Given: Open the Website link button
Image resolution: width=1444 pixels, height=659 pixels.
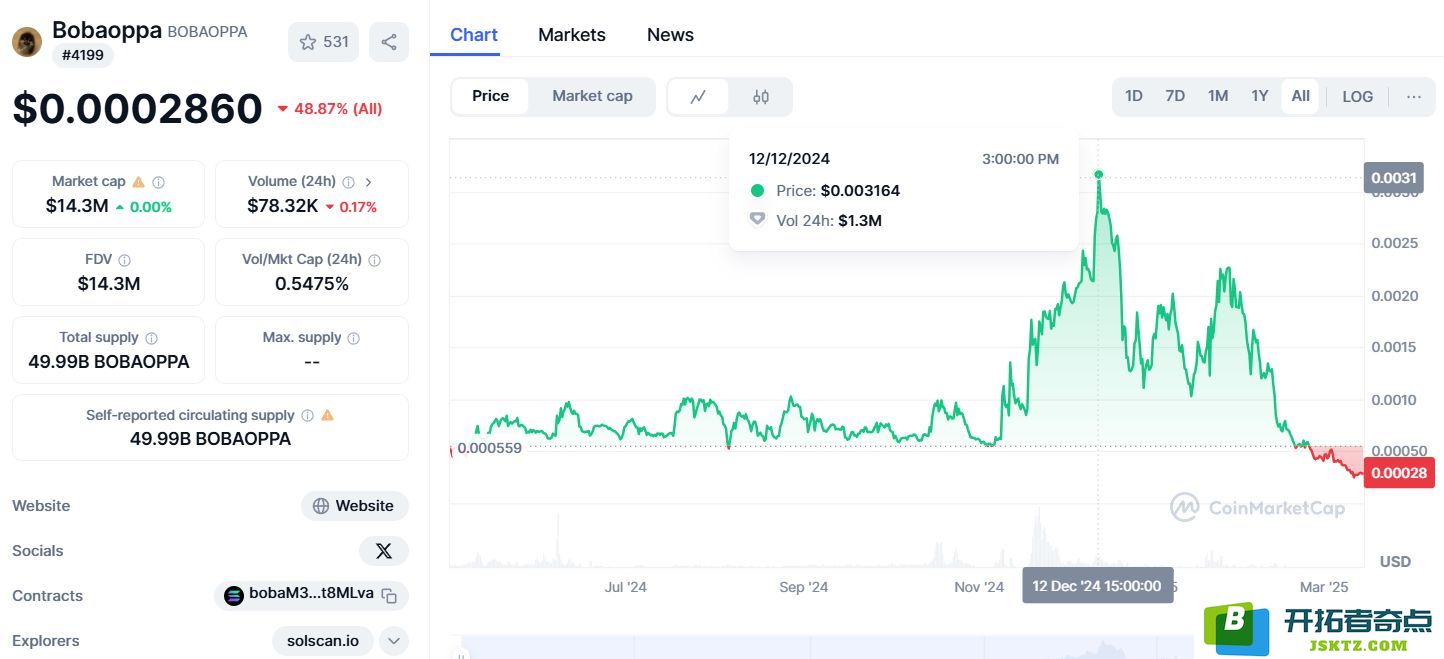Looking at the screenshot, I should (355, 506).
